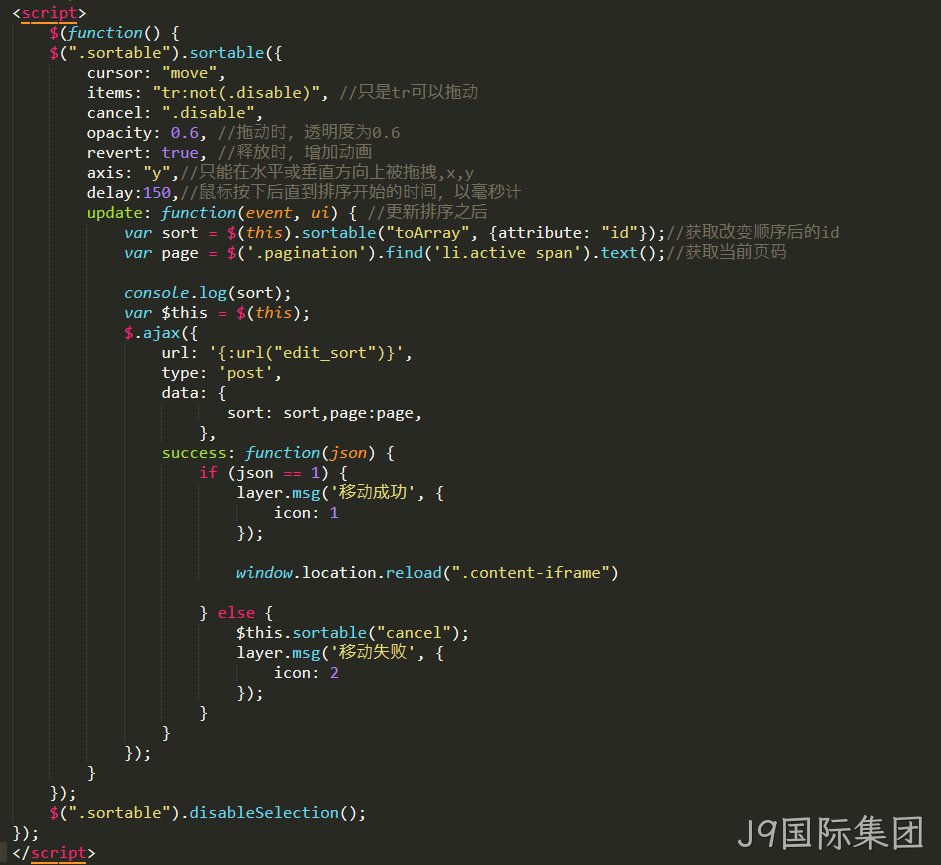The width and height of the screenshot is (941, 865).
Task: Click the icon: 1 line
Action: [x=306, y=513]
